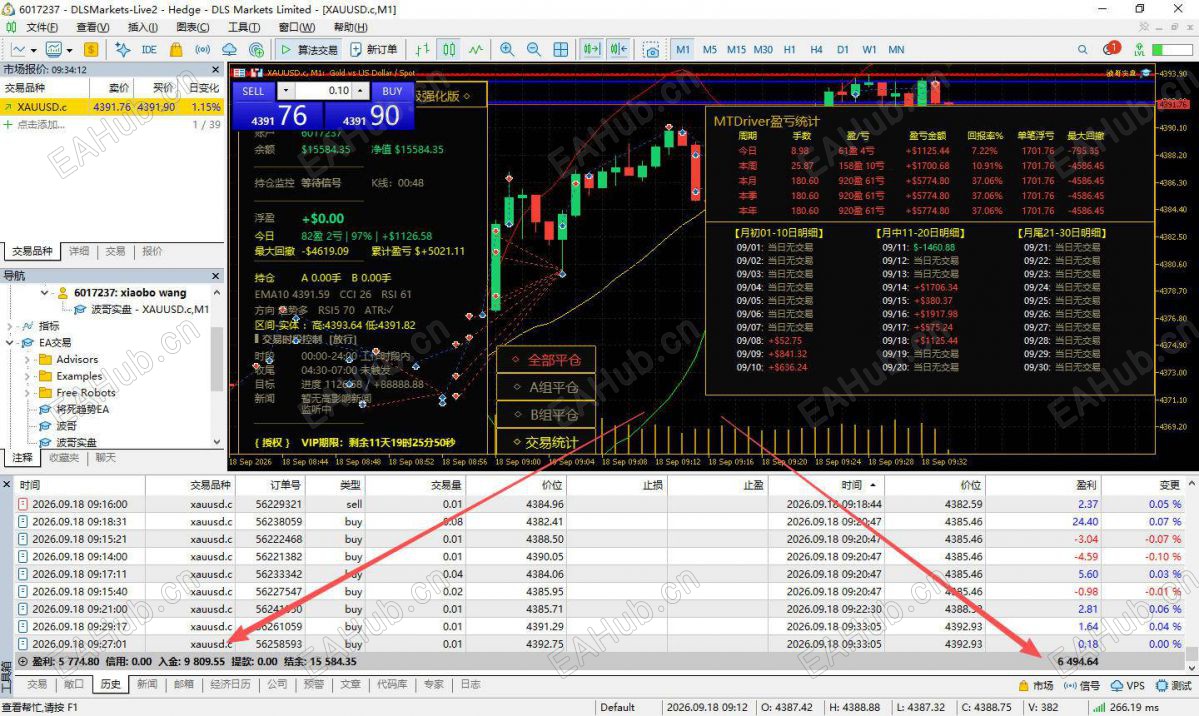The image size is (1199, 716).
Task: Open the 图表(C) menu
Action: click(193, 28)
